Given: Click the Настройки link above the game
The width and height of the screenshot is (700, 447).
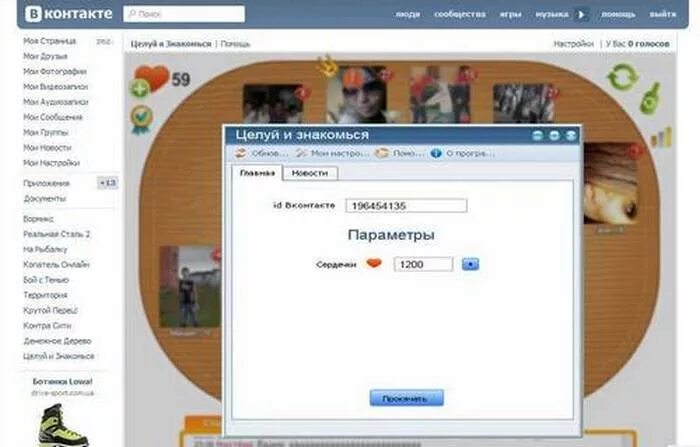Looking at the screenshot, I should pyautogui.click(x=574, y=44).
